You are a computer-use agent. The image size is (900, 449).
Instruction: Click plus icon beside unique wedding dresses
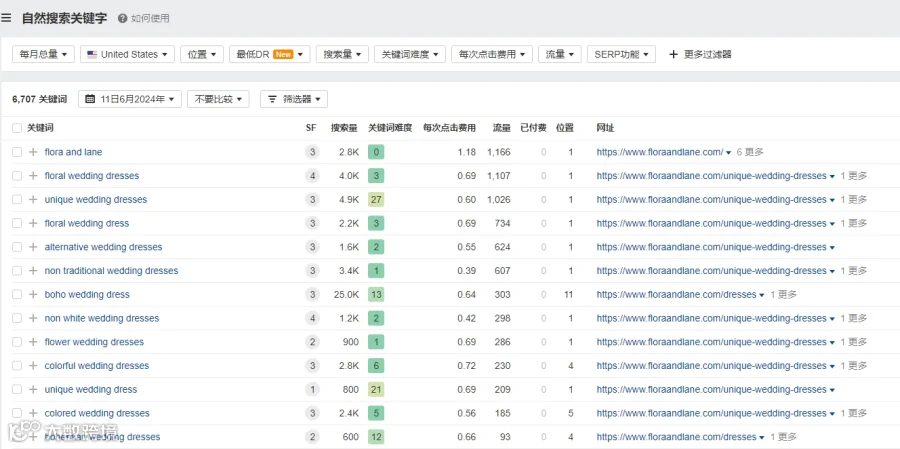(x=33, y=200)
